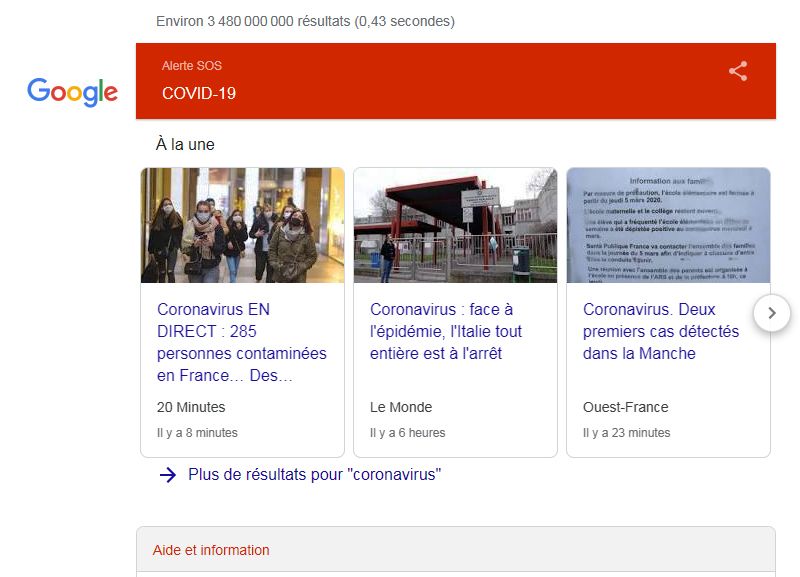Viewport: 800px width, 577px height.
Task: Click the thumbnail of the Information aux familles notice
Action: point(668,225)
